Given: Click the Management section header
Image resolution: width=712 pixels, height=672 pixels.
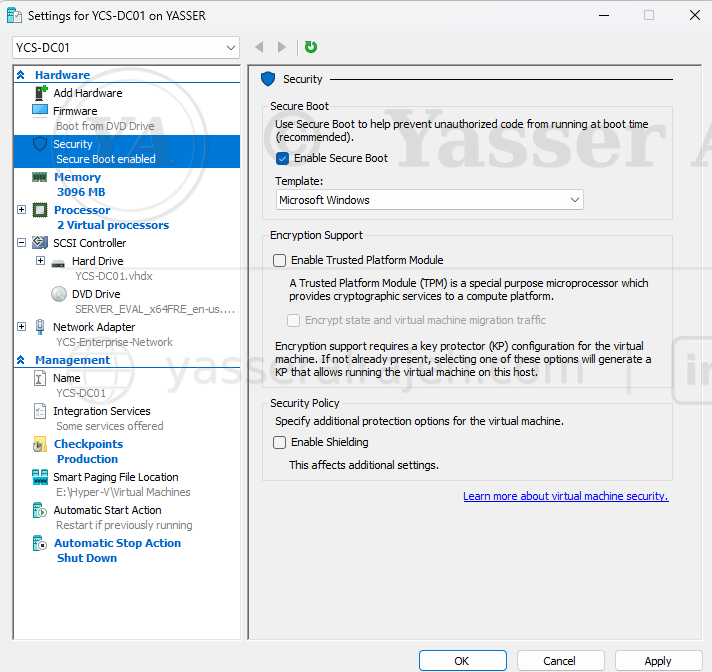Looking at the screenshot, I should tap(73, 360).
